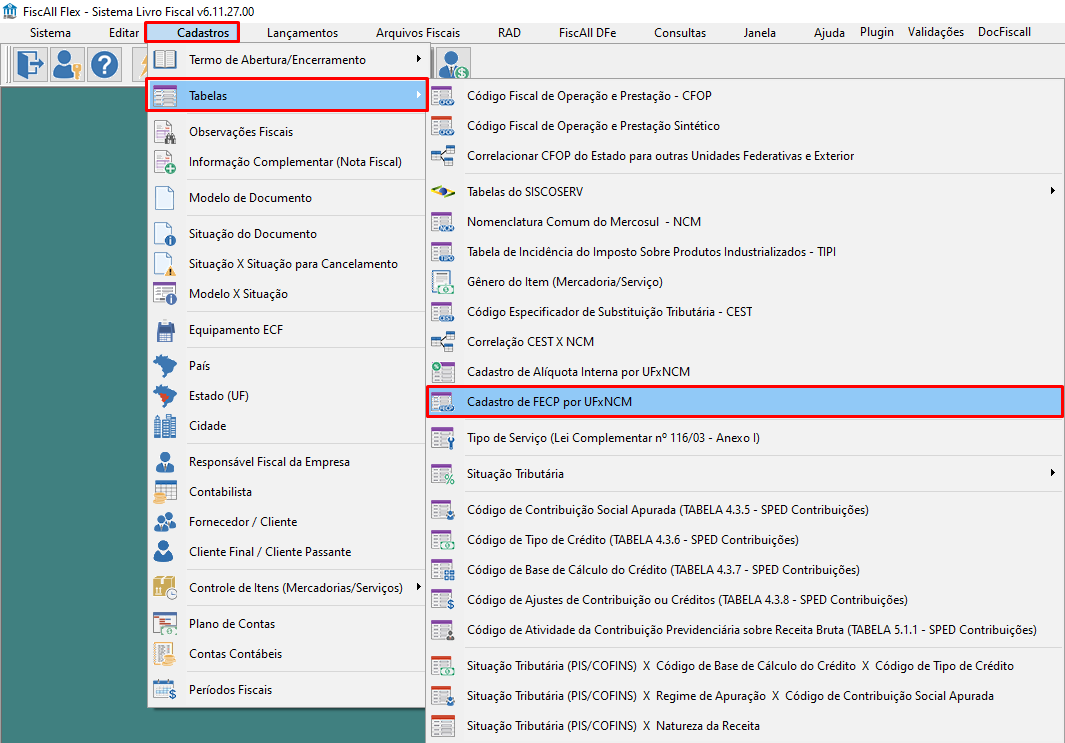Click the TIPI table icon

(x=443, y=252)
